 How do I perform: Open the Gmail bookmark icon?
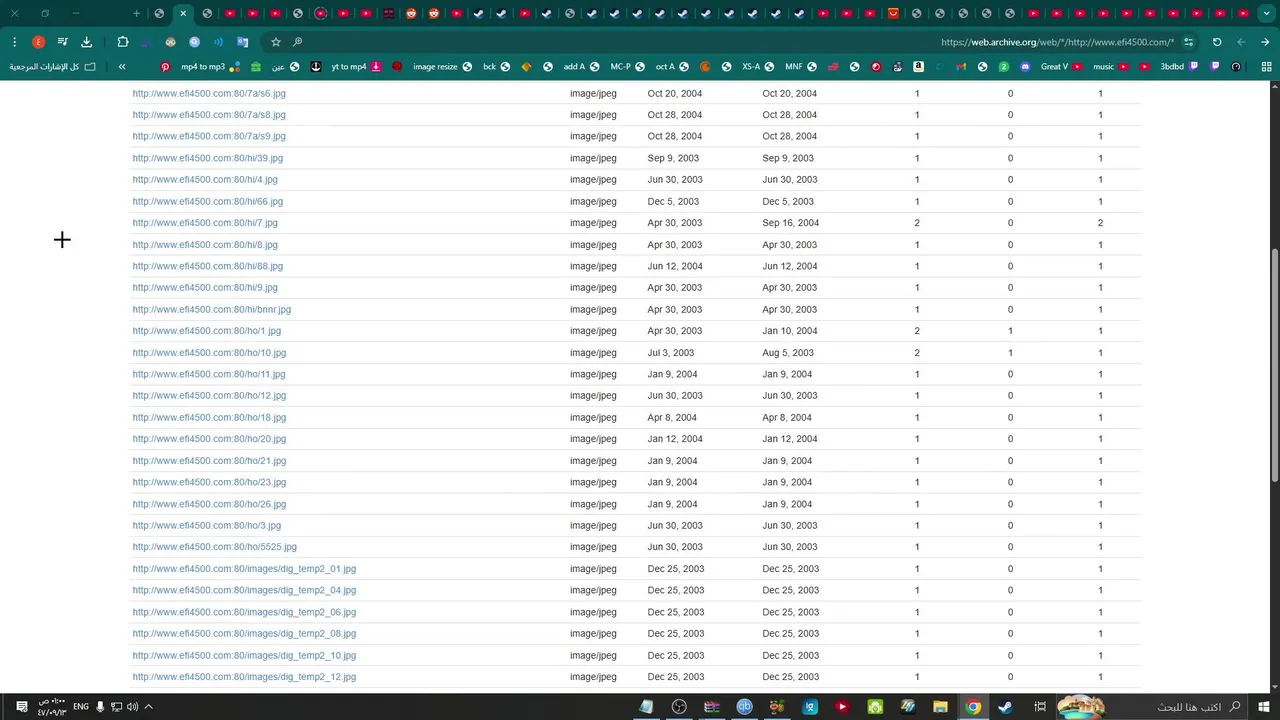[961, 67]
